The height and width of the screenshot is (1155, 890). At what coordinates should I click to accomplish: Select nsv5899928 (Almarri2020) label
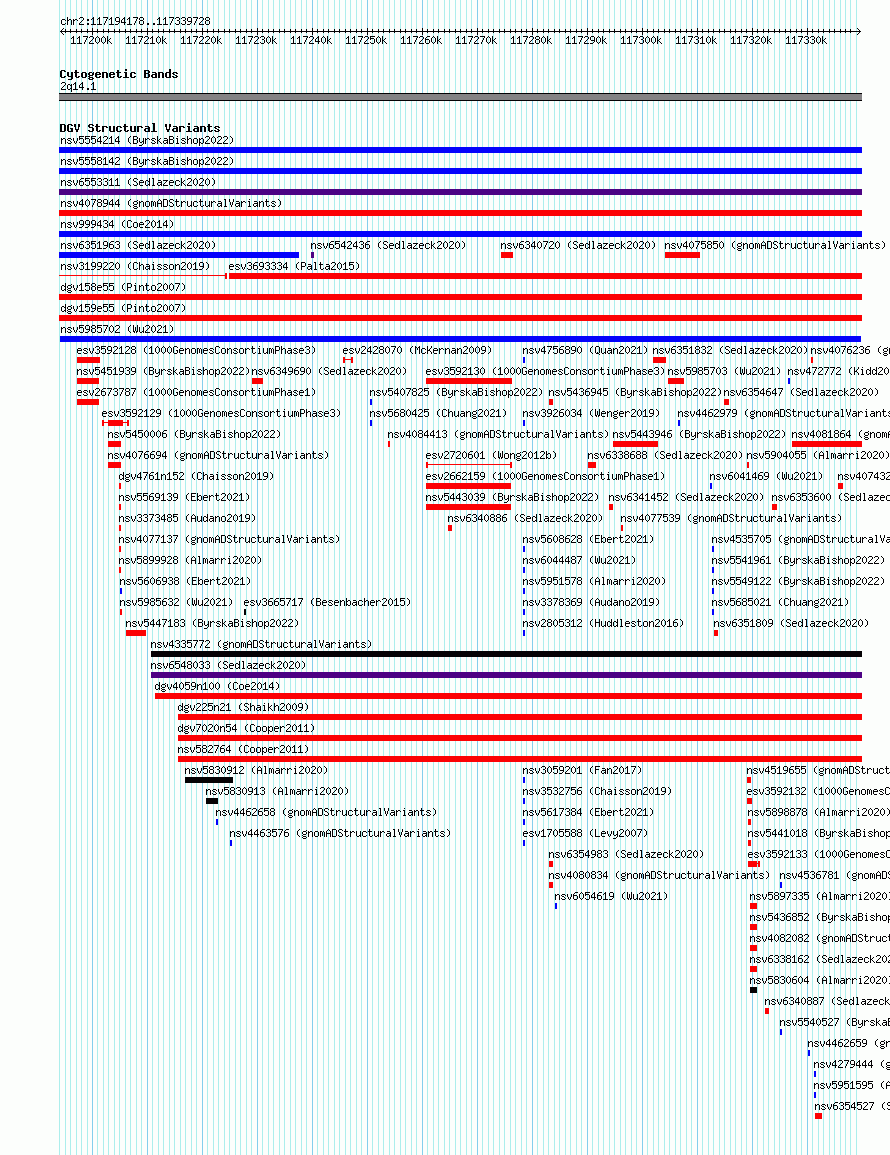pyautogui.click(x=190, y=561)
